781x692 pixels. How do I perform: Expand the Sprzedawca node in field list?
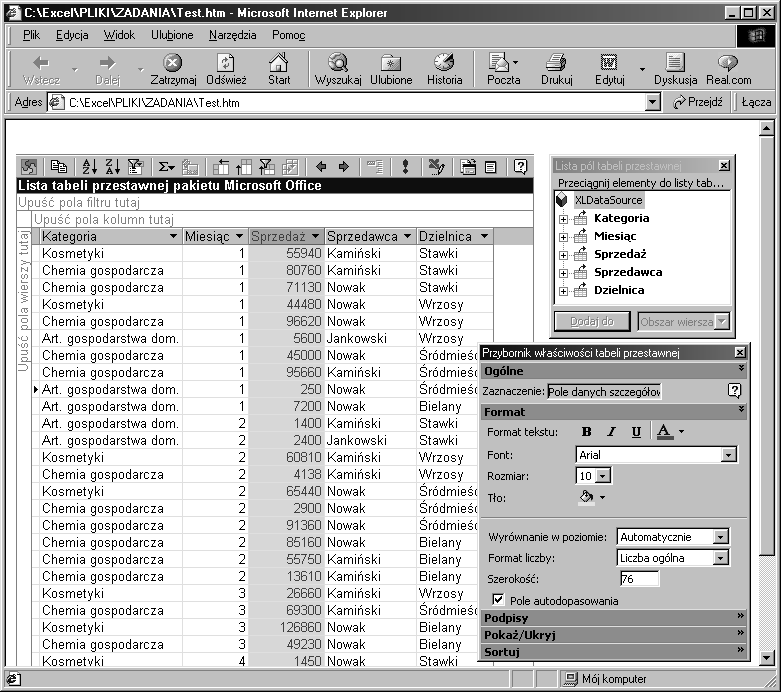click(x=563, y=273)
